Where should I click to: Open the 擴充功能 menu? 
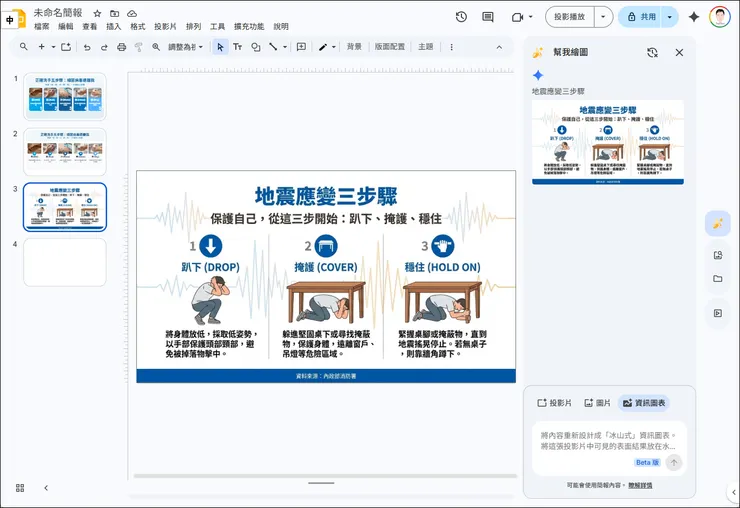click(249, 26)
